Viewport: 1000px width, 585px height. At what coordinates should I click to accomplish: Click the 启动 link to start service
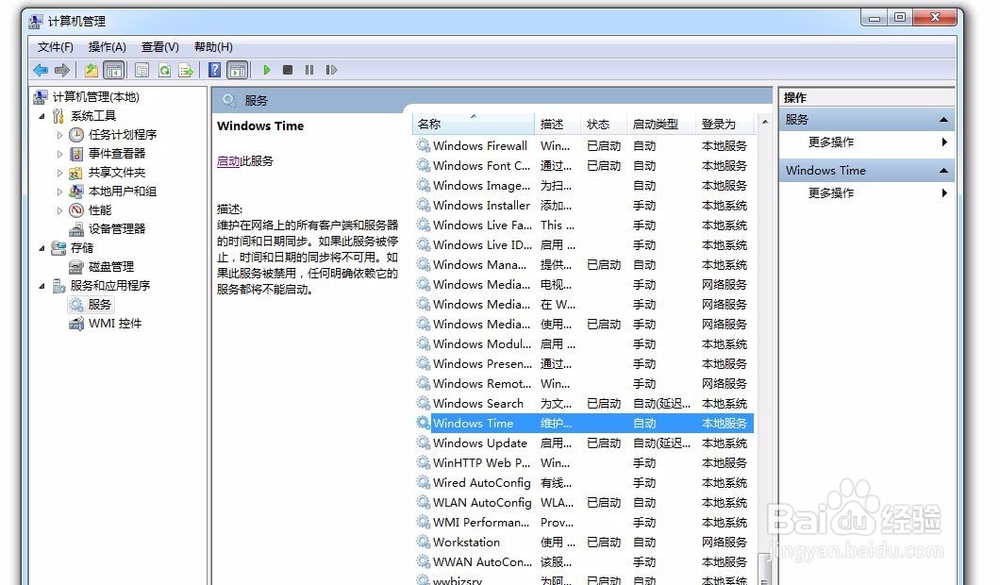[228, 161]
